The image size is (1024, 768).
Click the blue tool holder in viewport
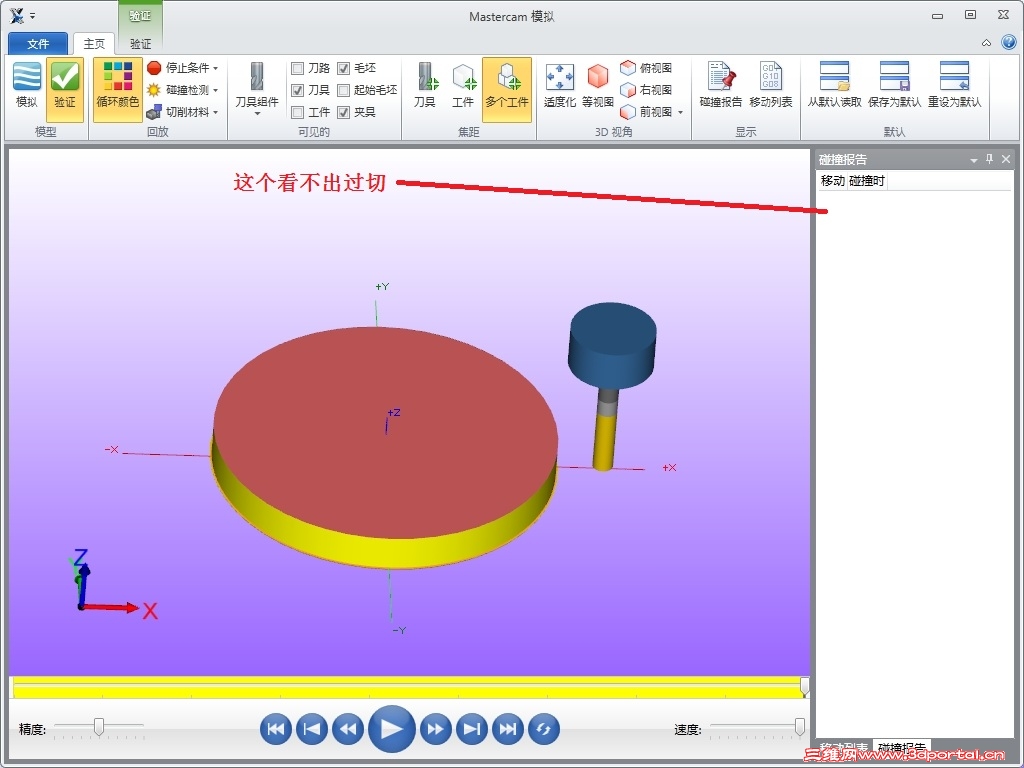(612, 345)
